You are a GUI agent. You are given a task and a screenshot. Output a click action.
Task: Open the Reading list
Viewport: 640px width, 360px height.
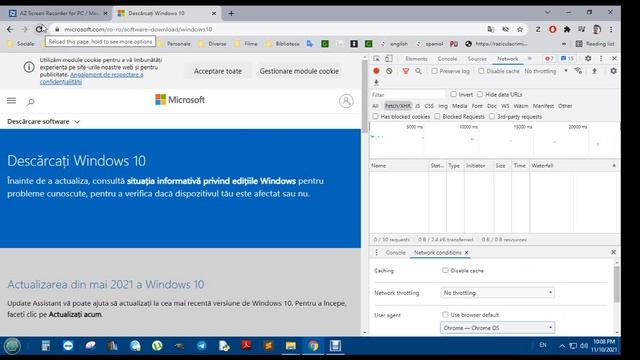coord(595,44)
